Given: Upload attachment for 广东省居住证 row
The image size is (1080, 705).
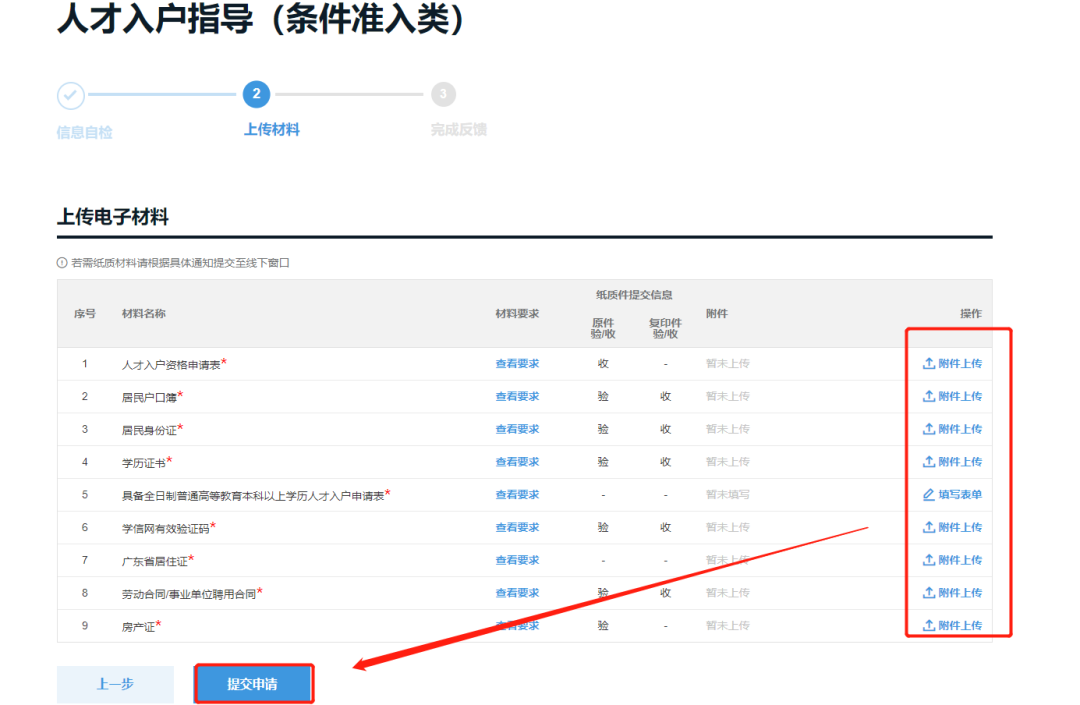Looking at the screenshot, I should (952, 560).
